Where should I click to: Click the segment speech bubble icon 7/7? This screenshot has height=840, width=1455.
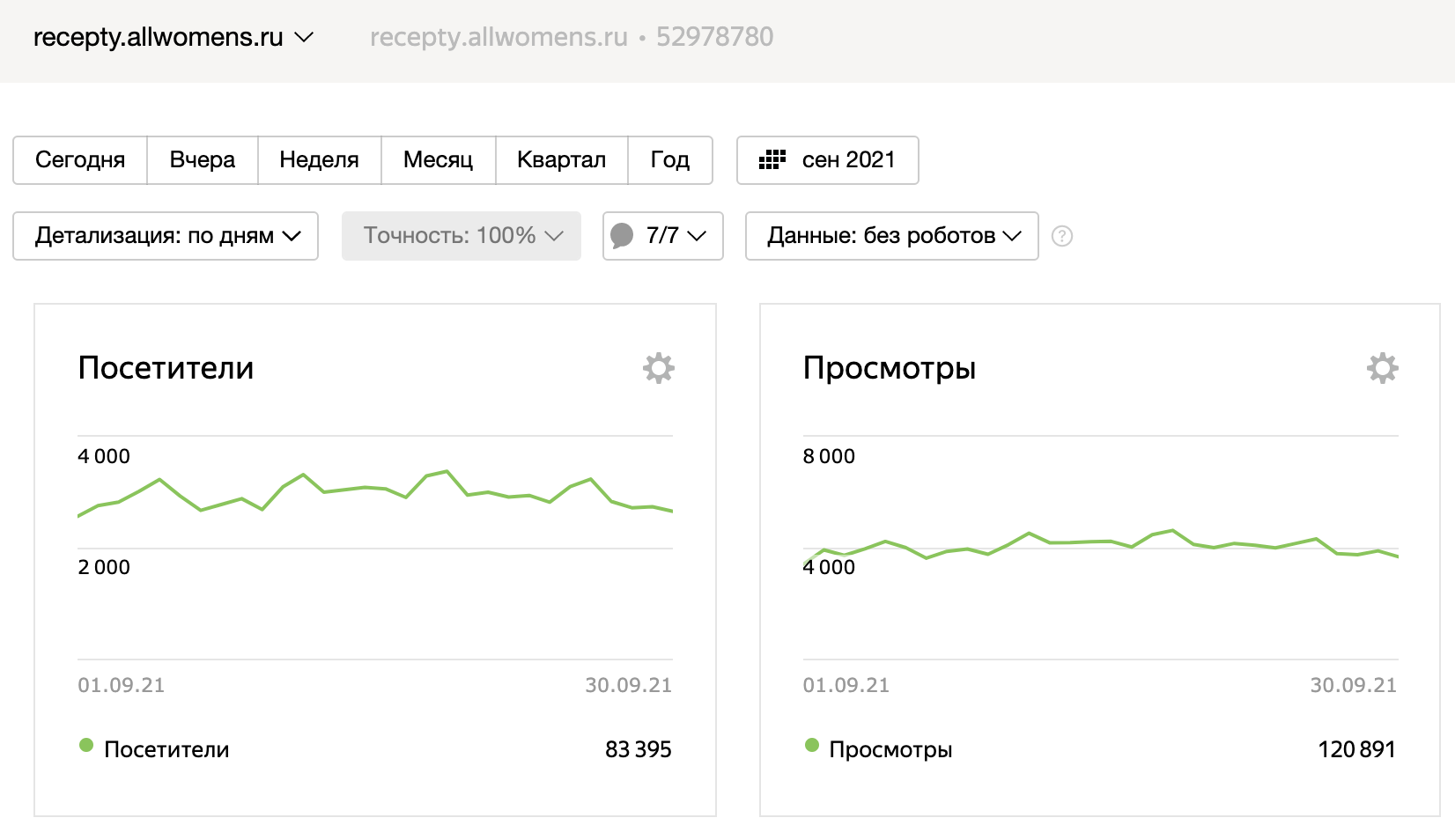pyautogui.click(x=622, y=235)
